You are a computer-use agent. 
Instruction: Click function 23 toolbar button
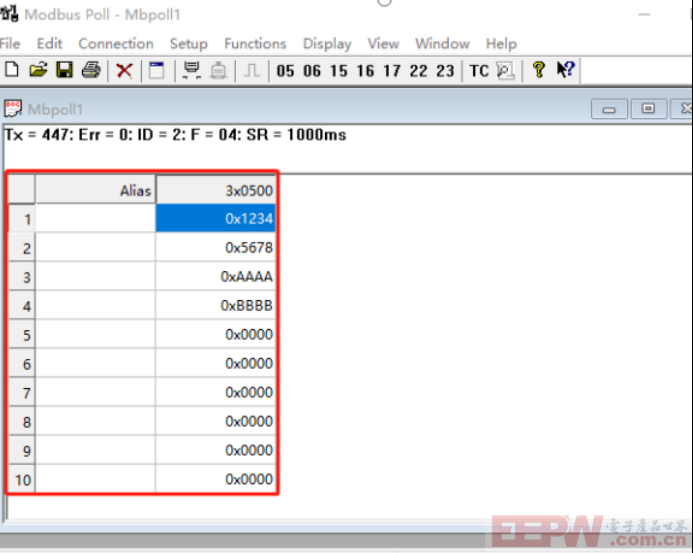point(445,71)
